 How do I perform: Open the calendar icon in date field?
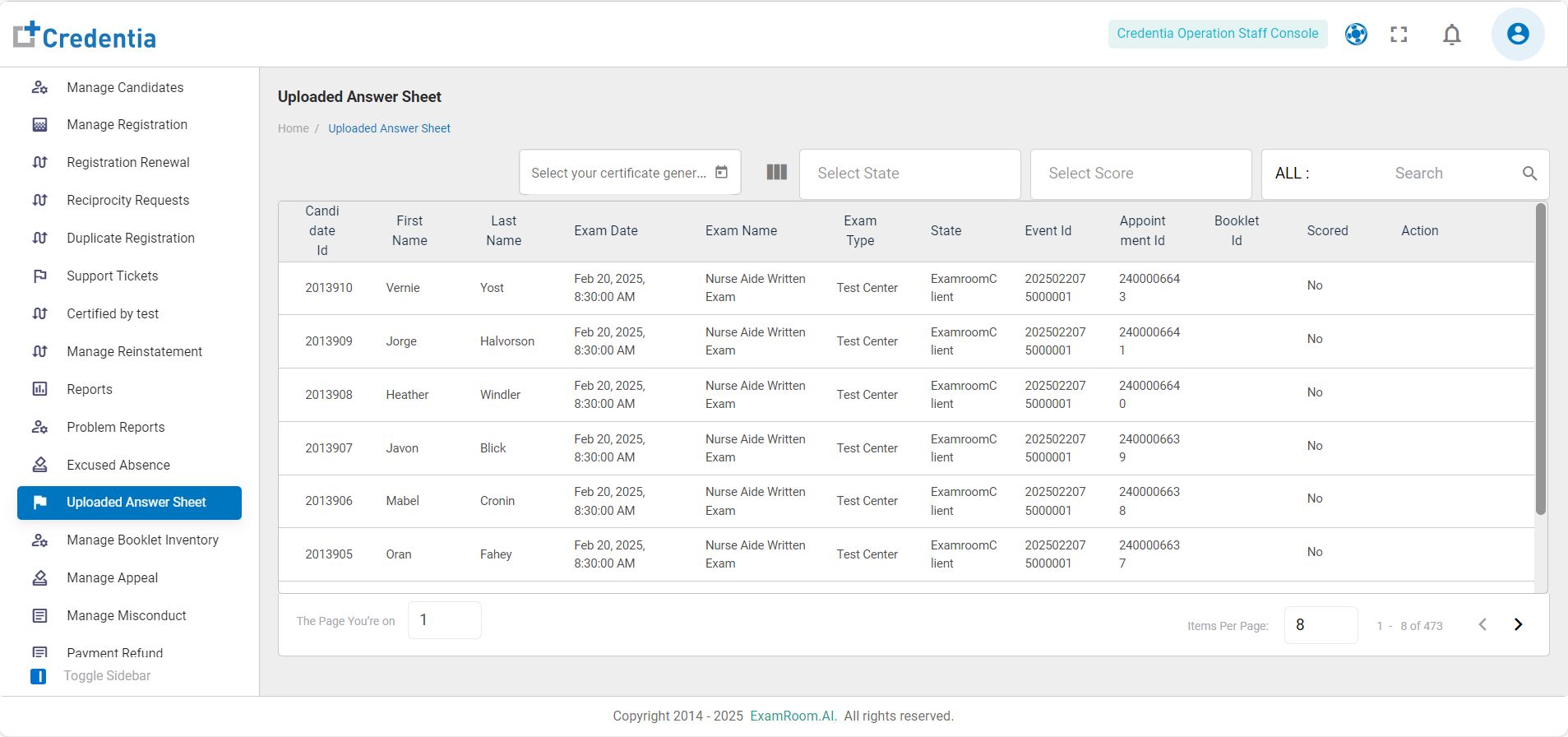point(721,172)
